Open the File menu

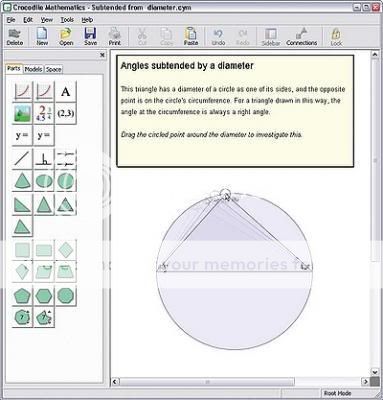click(11, 20)
